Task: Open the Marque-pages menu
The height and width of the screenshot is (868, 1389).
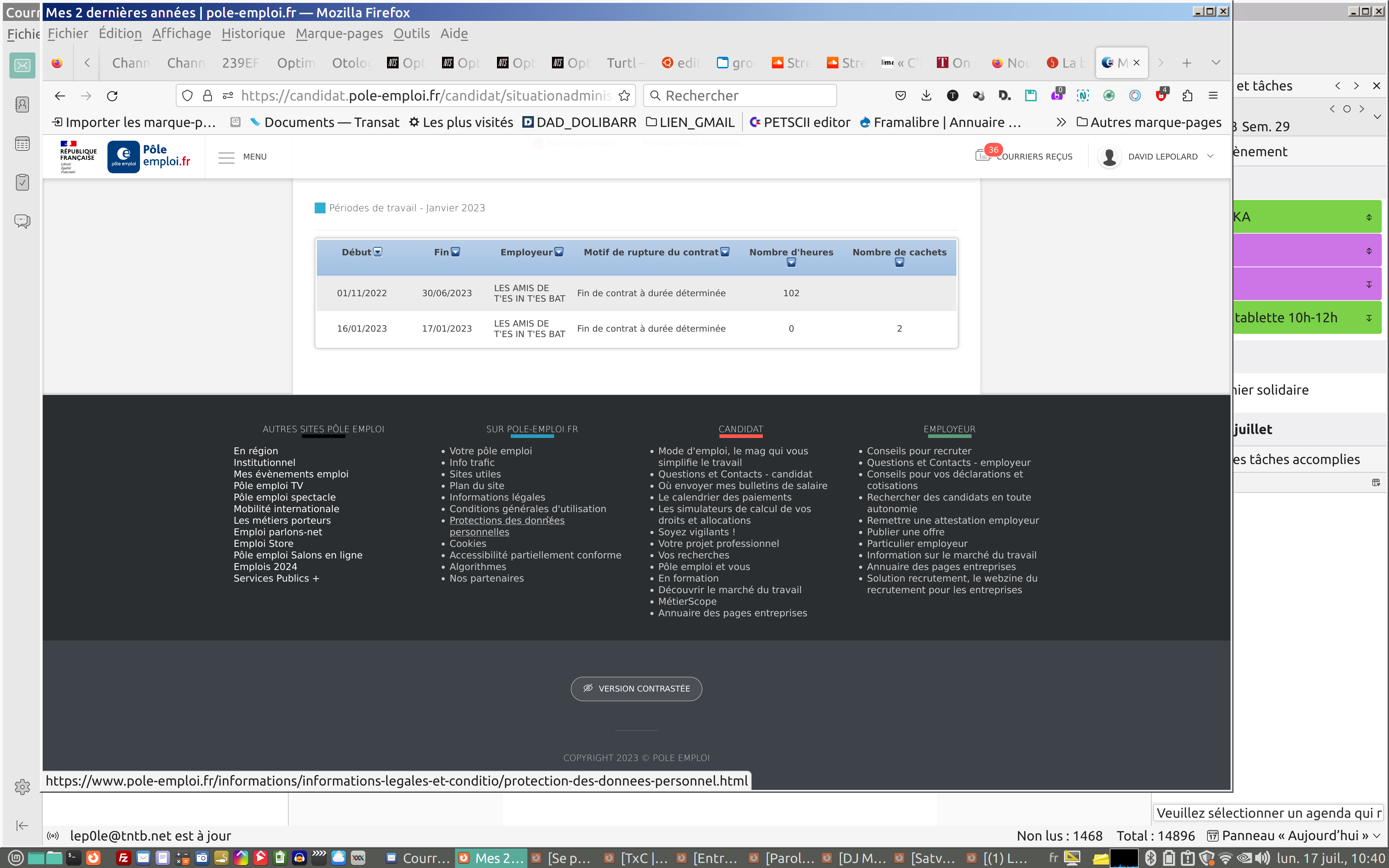Action: tap(339, 34)
